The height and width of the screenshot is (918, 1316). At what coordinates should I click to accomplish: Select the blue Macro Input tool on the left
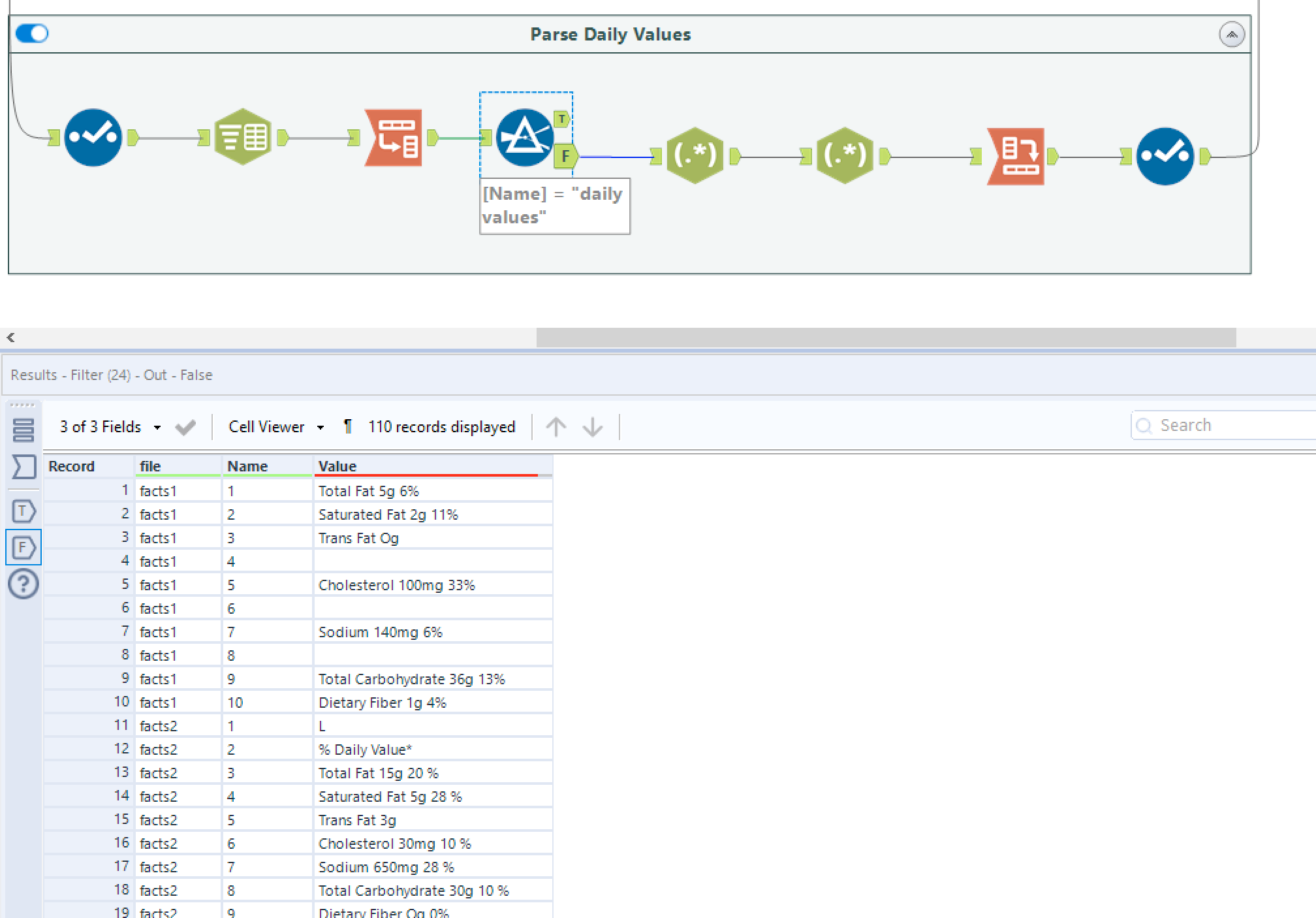[92, 136]
